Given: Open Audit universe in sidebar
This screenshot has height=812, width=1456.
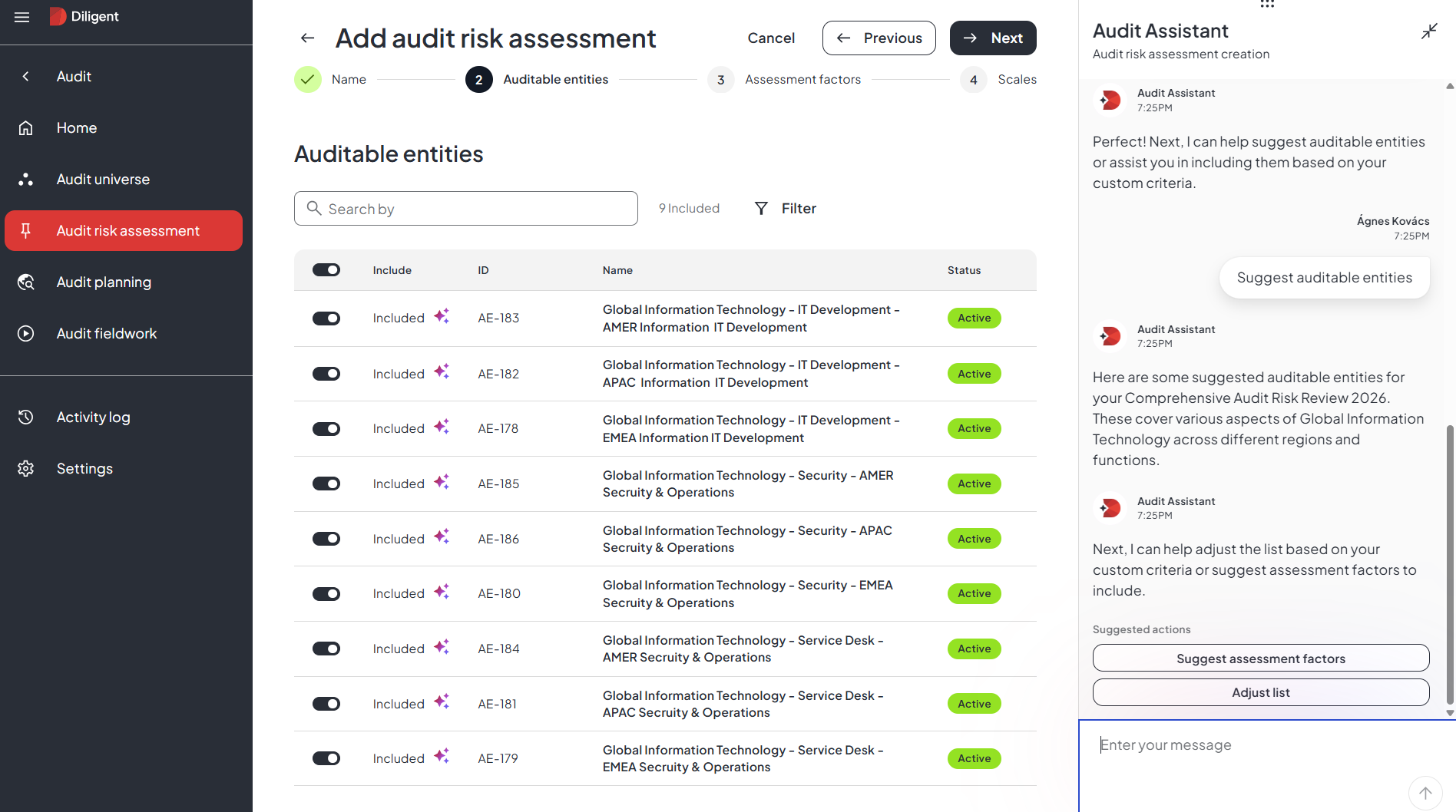Looking at the screenshot, I should (103, 180).
